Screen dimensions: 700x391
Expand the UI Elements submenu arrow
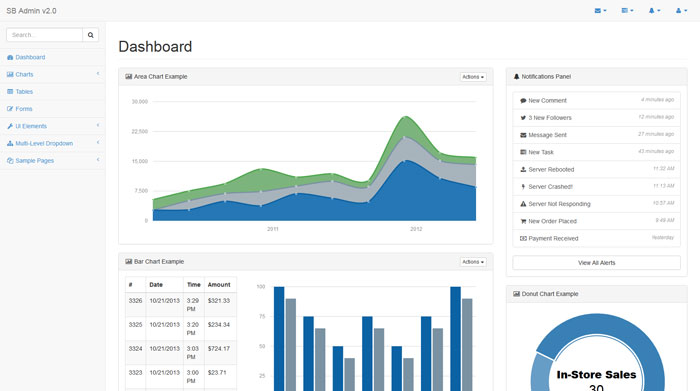(x=98, y=125)
